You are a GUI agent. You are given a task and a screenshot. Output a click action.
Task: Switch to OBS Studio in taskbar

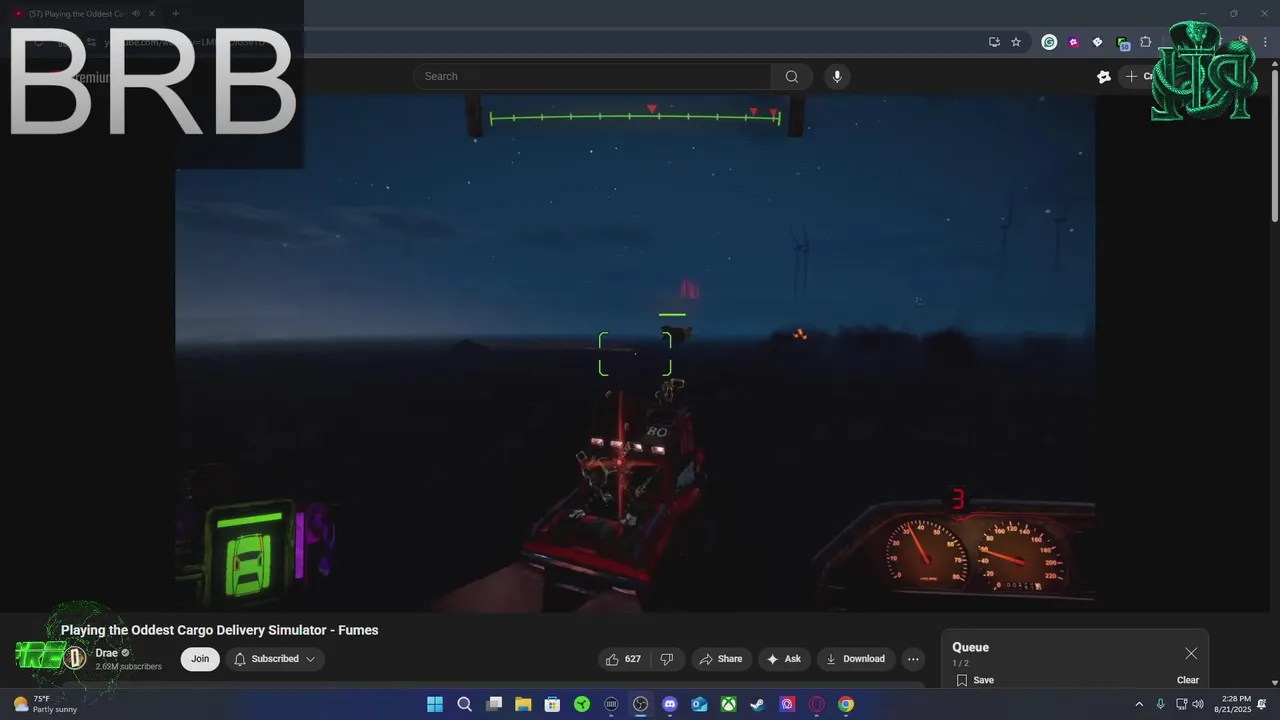(x=640, y=704)
